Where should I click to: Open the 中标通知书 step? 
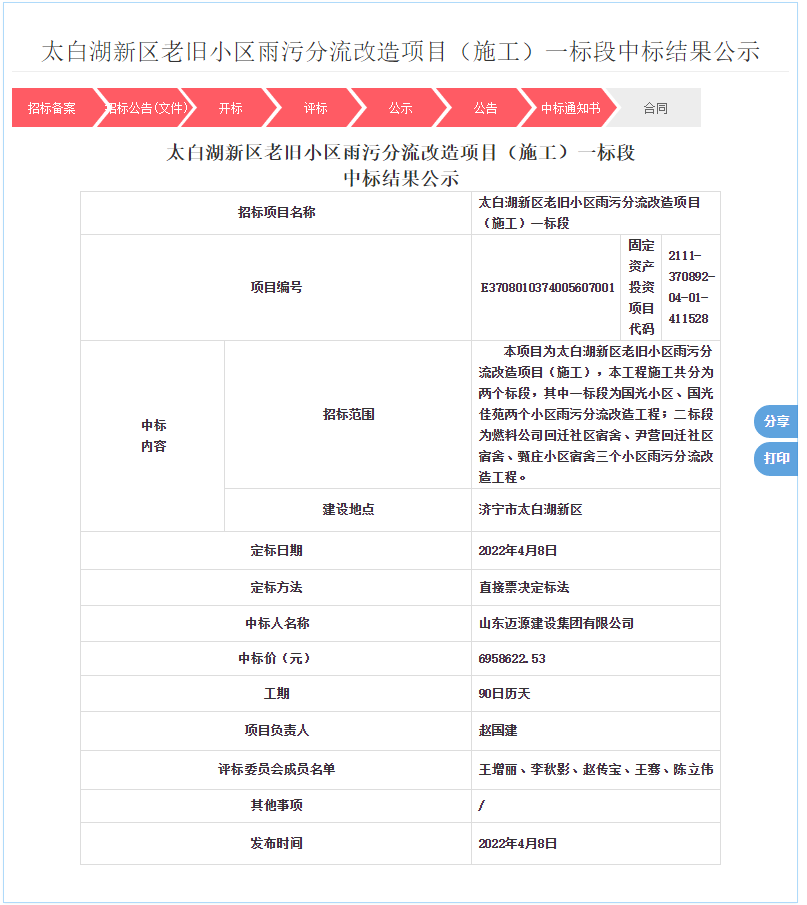570,108
